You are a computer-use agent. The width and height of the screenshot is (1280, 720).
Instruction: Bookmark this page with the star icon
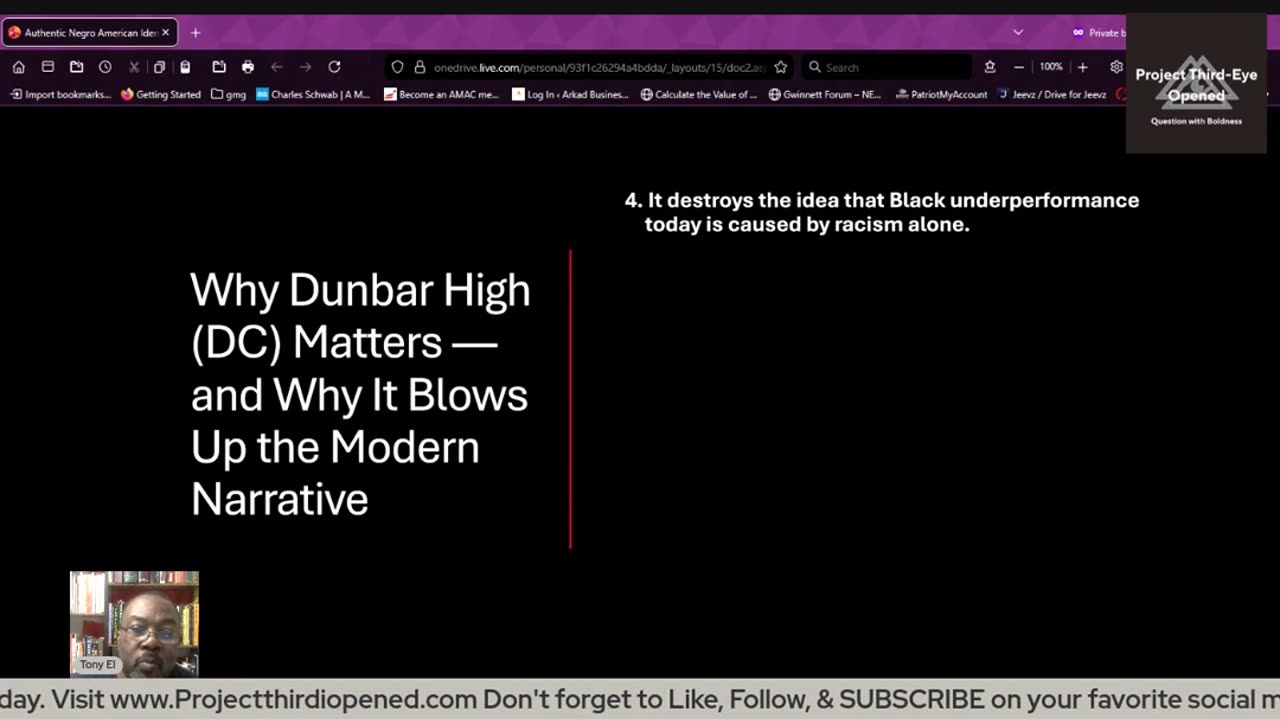780,67
